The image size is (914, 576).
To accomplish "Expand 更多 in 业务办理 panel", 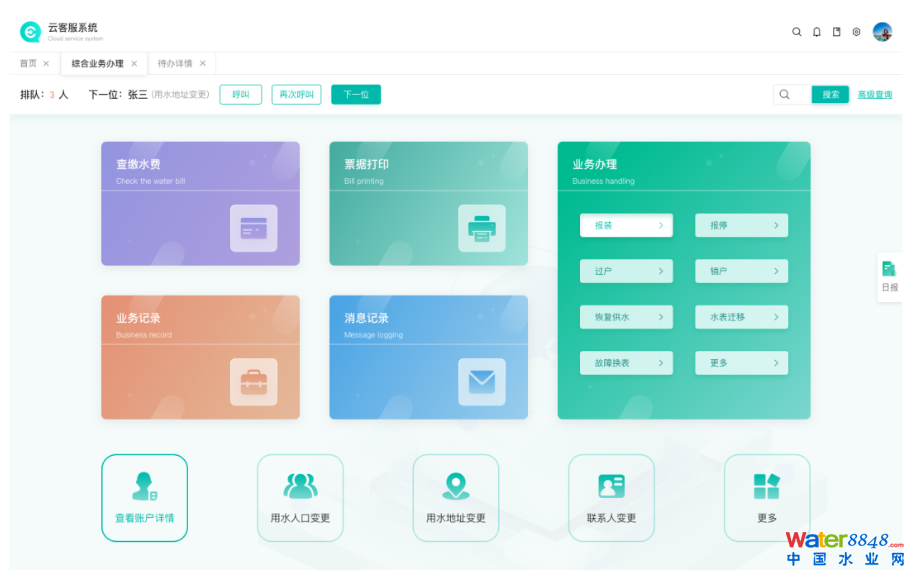I will [741, 363].
